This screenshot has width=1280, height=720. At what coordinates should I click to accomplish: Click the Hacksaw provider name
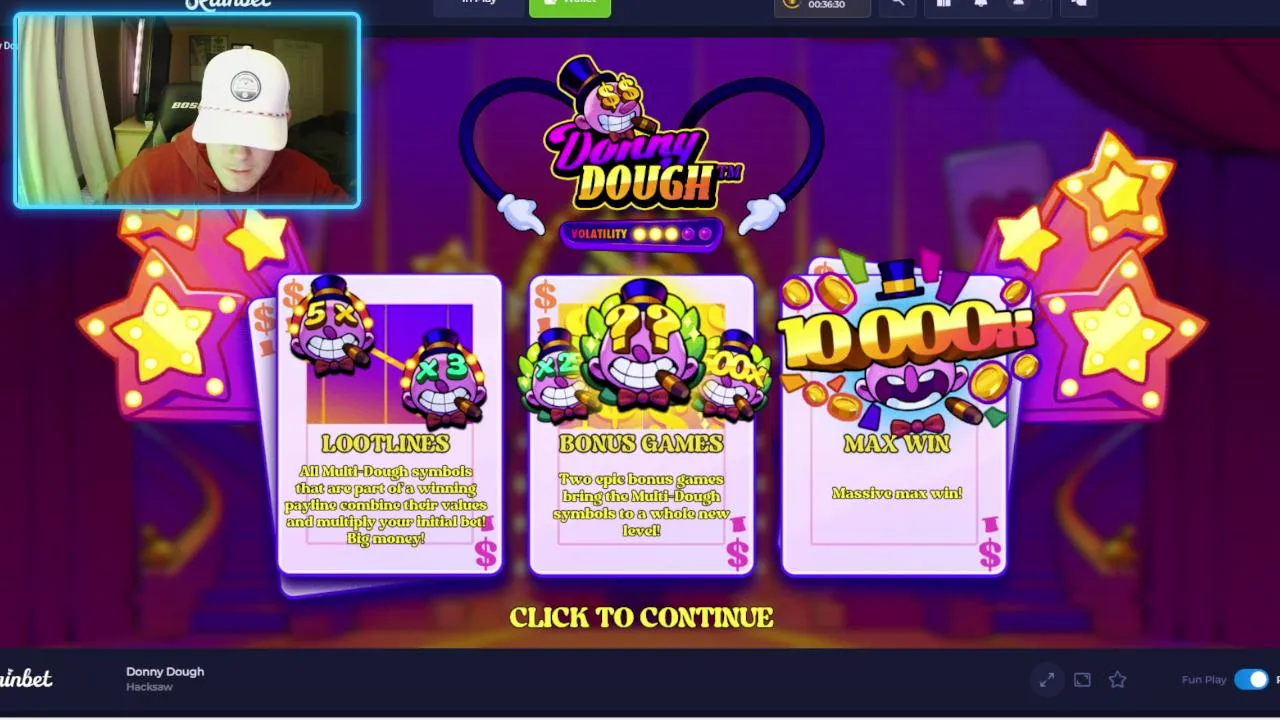pyautogui.click(x=147, y=687)
